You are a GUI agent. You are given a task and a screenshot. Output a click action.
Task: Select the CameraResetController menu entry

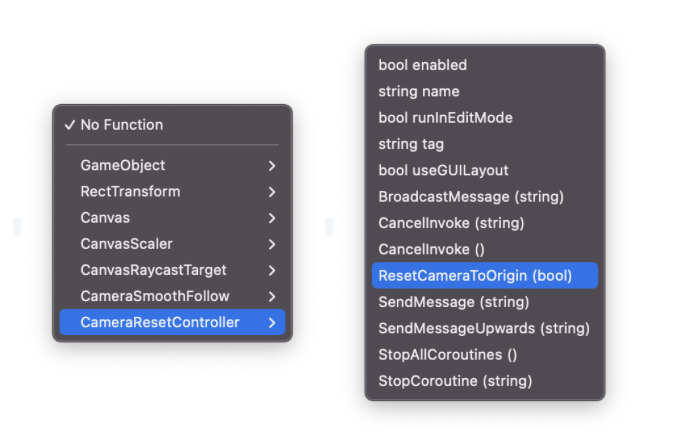click(160, 322)
